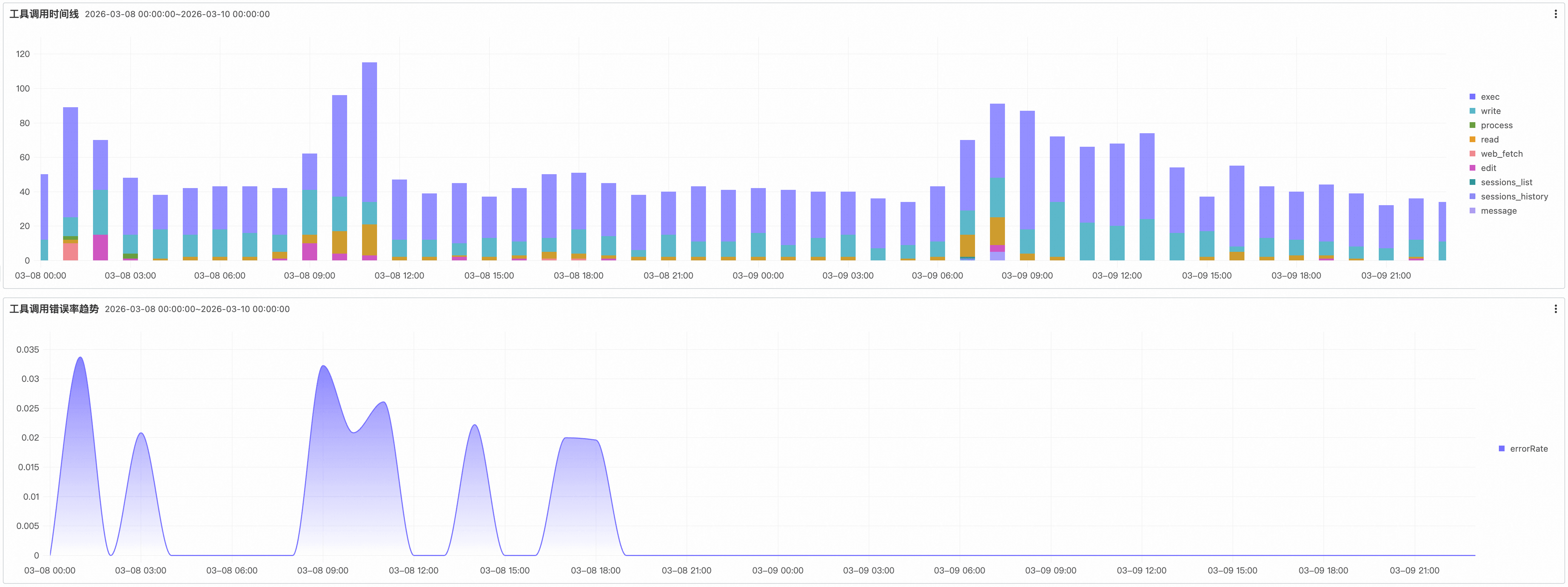Click the error rate trend panel title

point(53,309)
